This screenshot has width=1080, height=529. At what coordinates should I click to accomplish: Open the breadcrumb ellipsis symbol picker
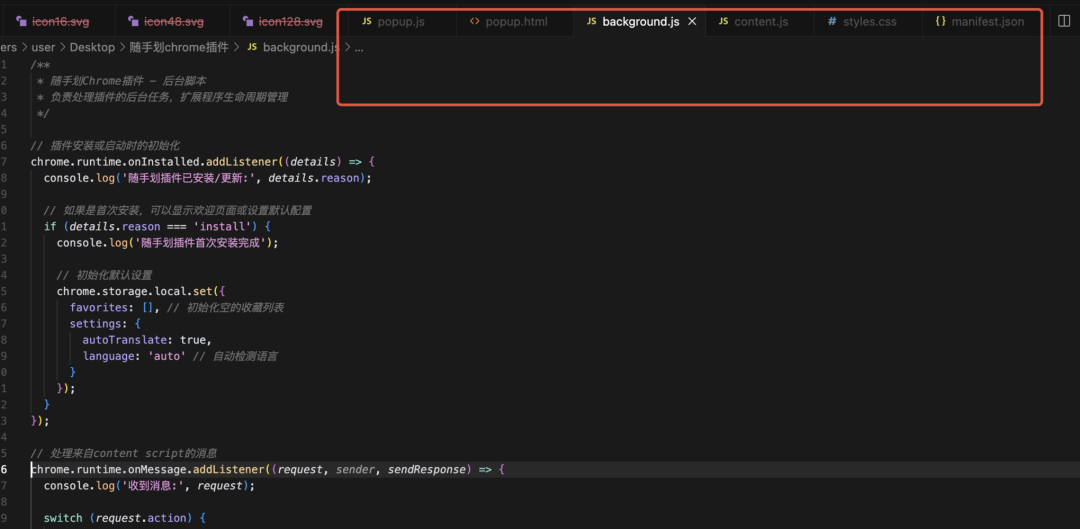pyautogui.click(x=359, y=47)
